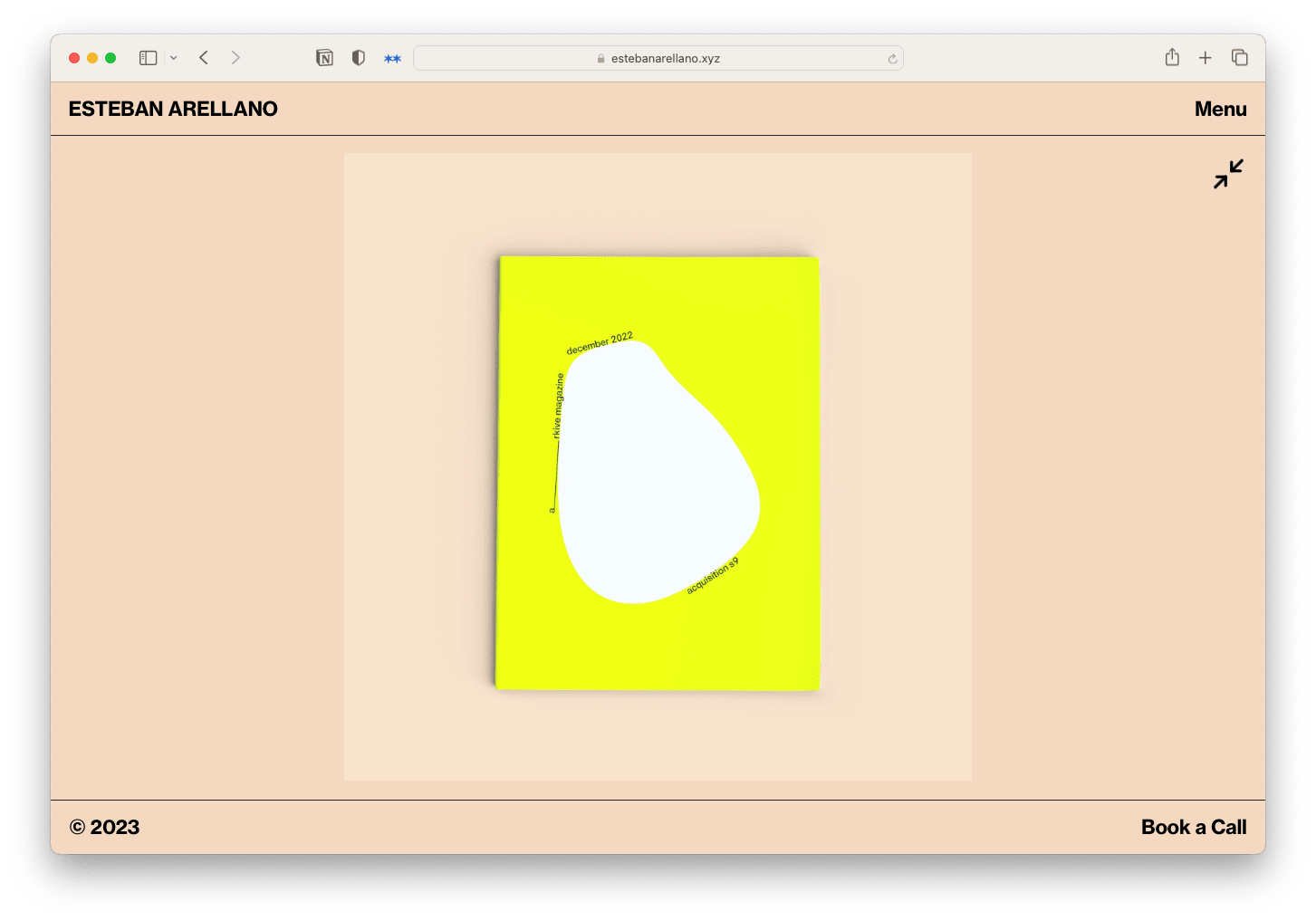This screenshot has width=1316, height=921.
Task: Click the lock icon in address bar
Action: pyautogui.click(x=600, y=59)
